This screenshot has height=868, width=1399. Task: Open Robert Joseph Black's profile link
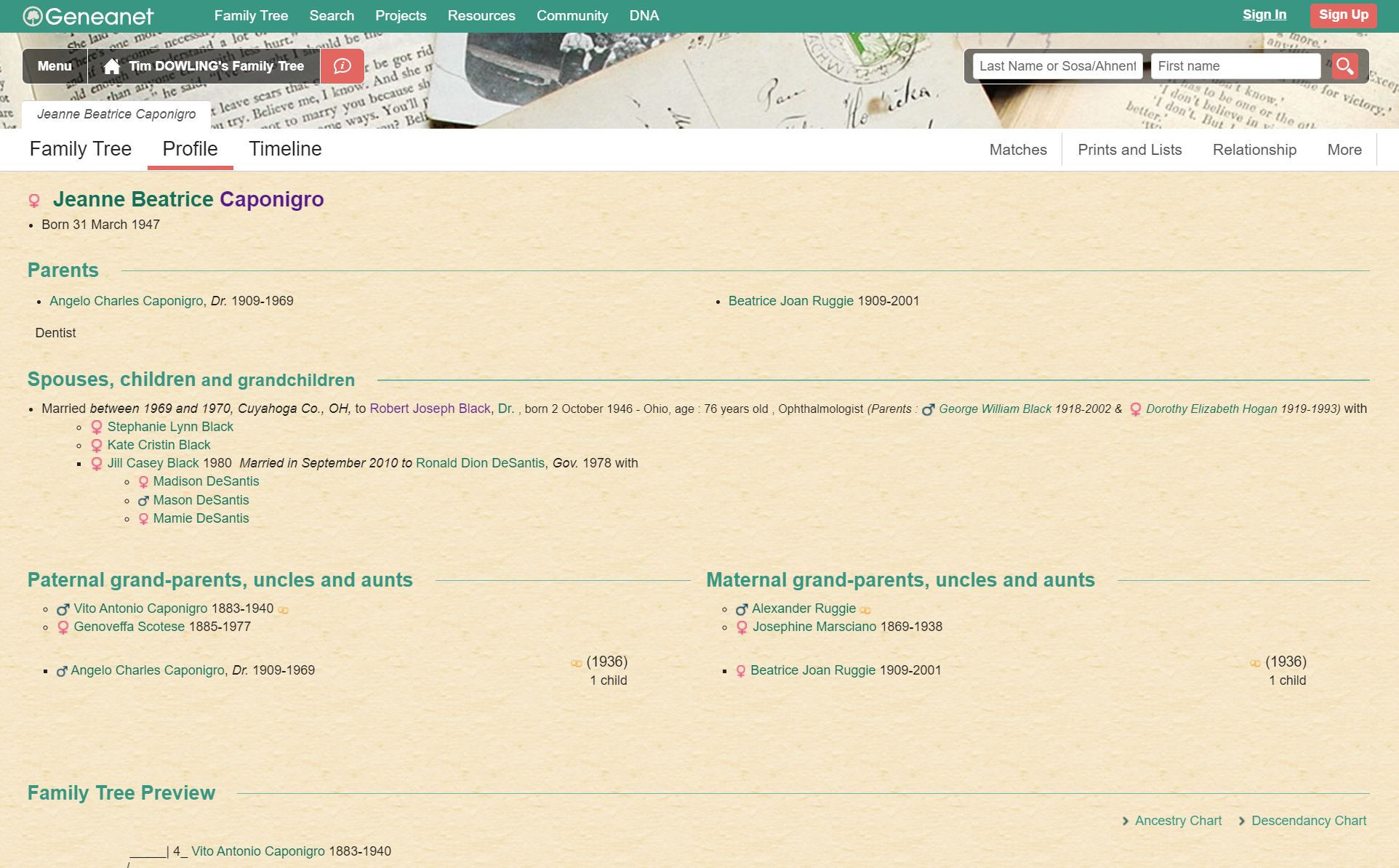(x=430, y=409)
